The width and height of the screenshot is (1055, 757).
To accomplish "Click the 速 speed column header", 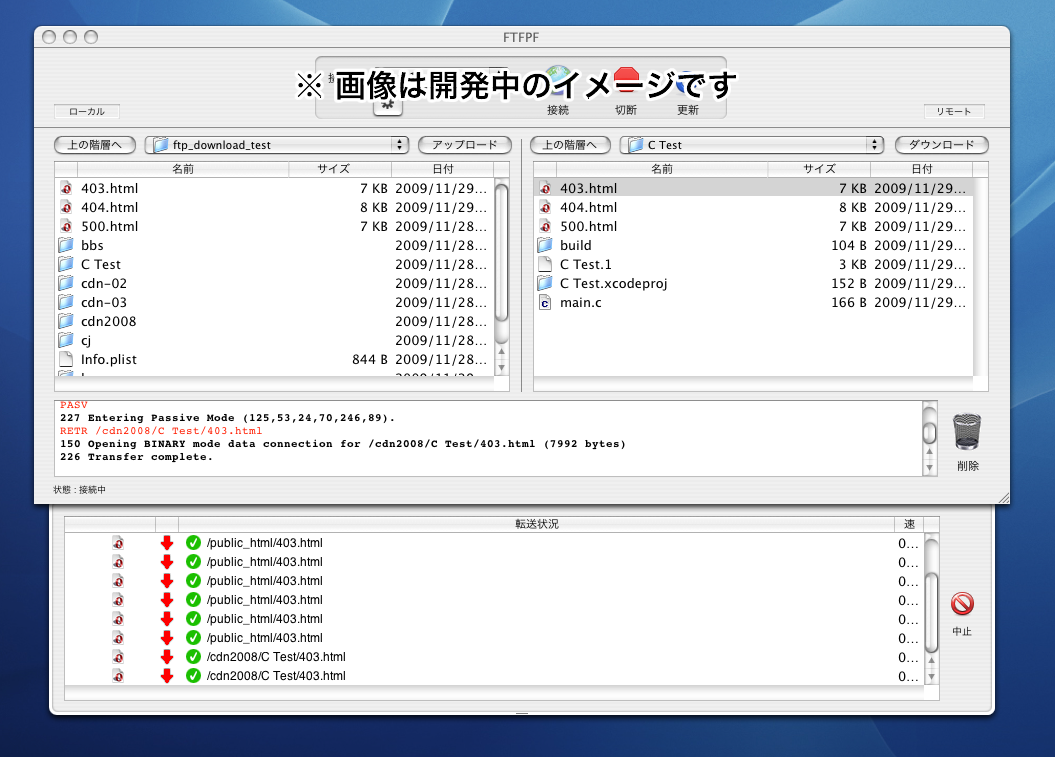I will point(909,524).
